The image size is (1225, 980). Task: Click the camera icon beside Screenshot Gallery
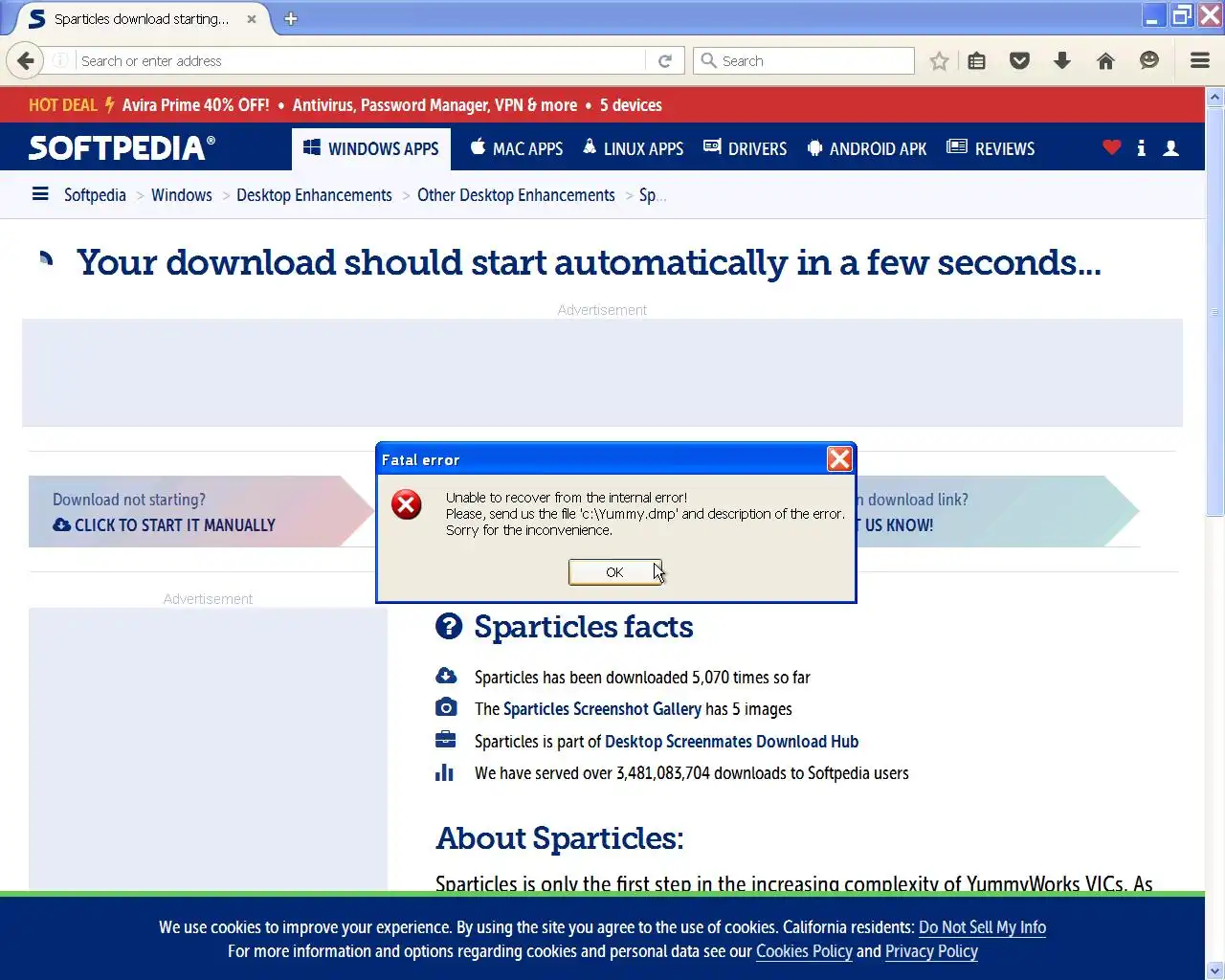tap(446, 707)
